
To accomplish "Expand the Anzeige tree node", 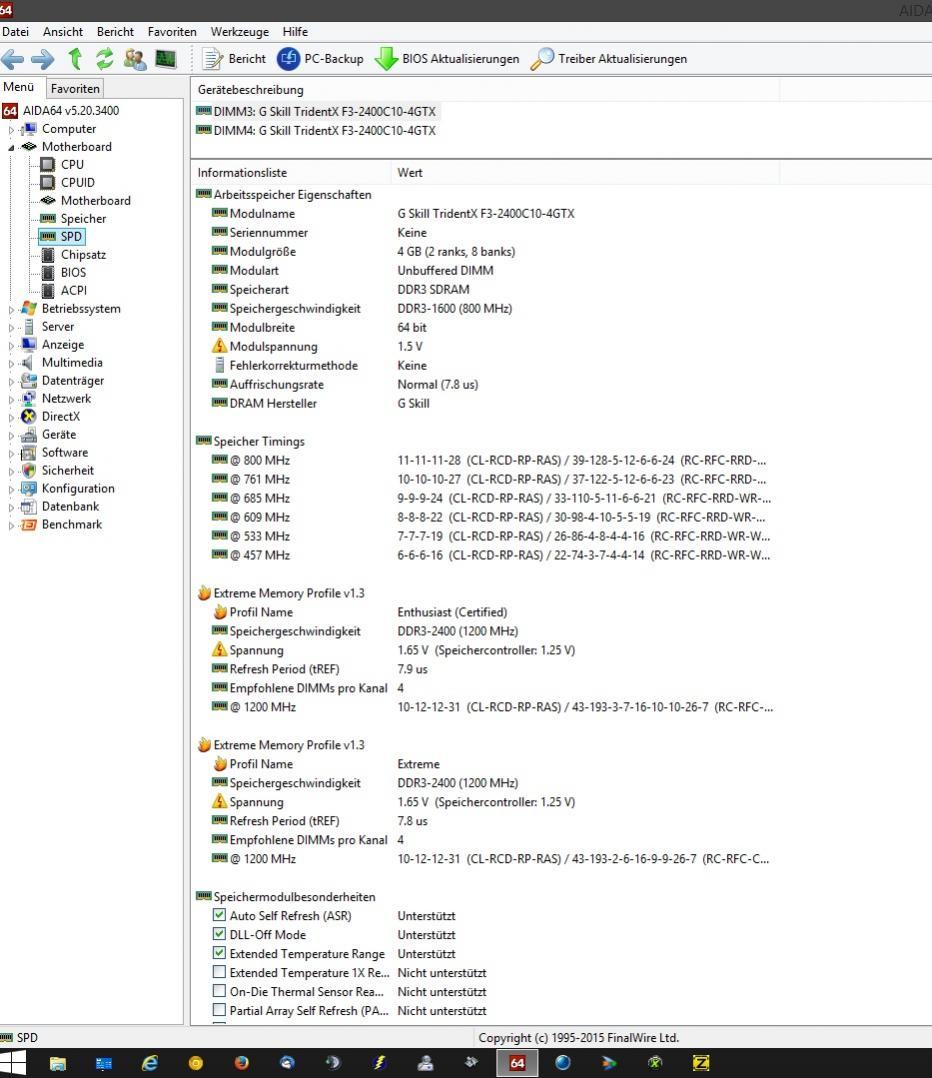I will pos(11,345).
